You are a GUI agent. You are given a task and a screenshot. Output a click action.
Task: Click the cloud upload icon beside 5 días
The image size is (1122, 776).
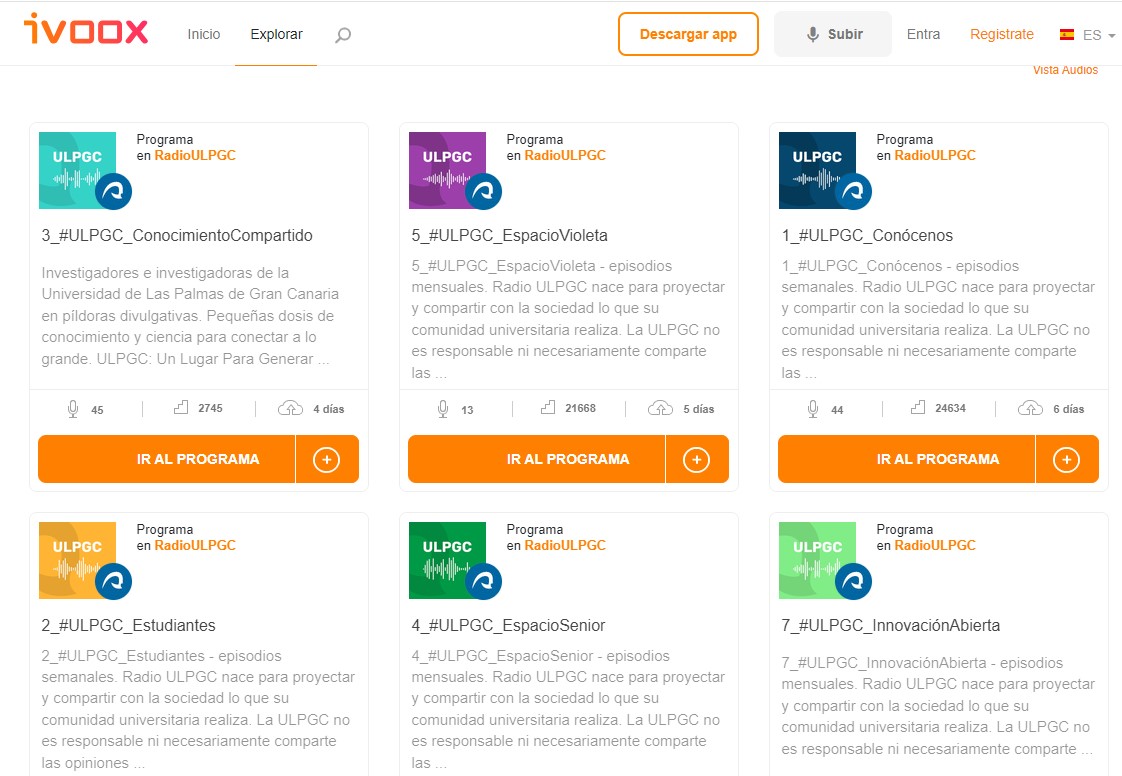click(660, 408)
